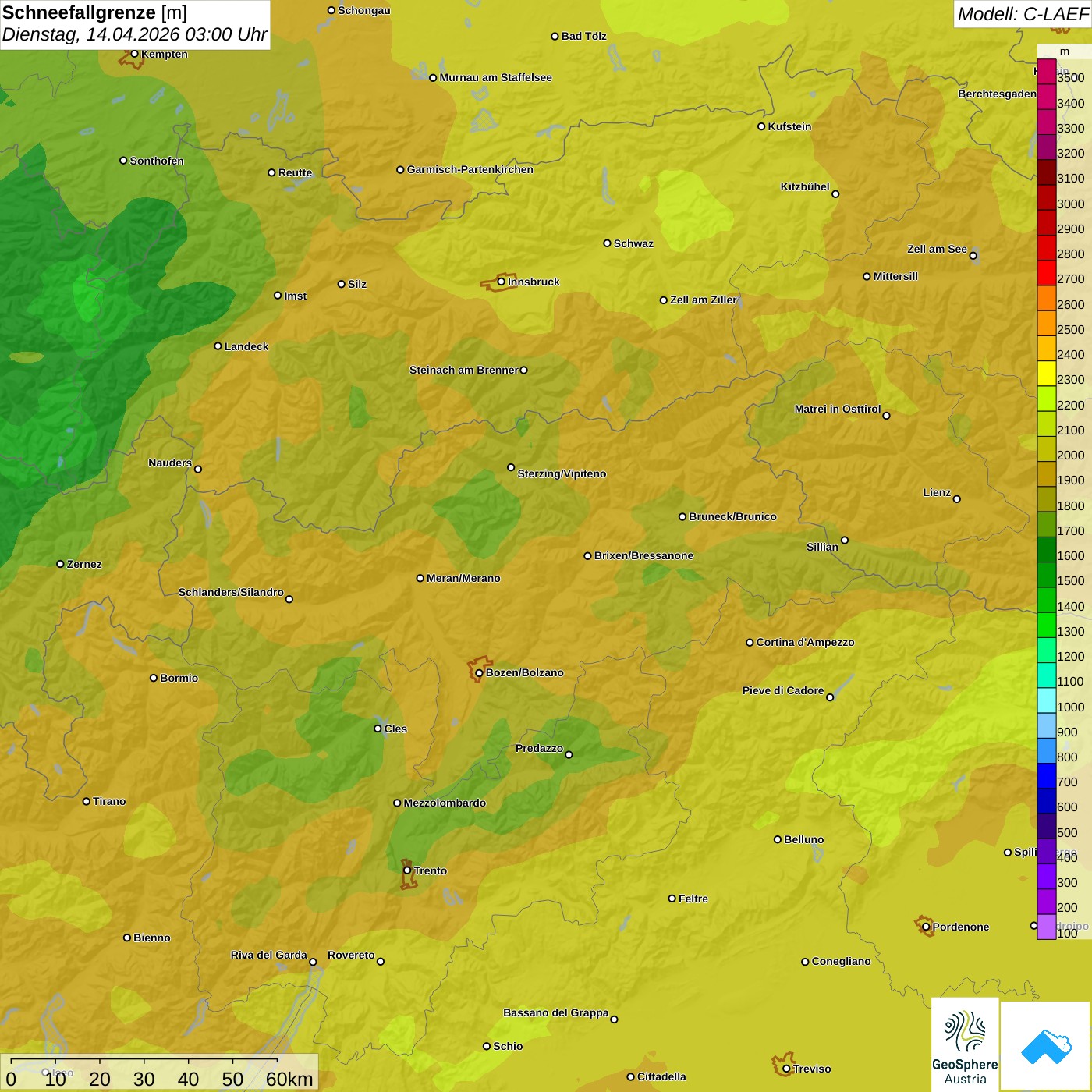Click the Kitzbühel location dot
Screen dimensions: 1092x1092
coord(835,194)
